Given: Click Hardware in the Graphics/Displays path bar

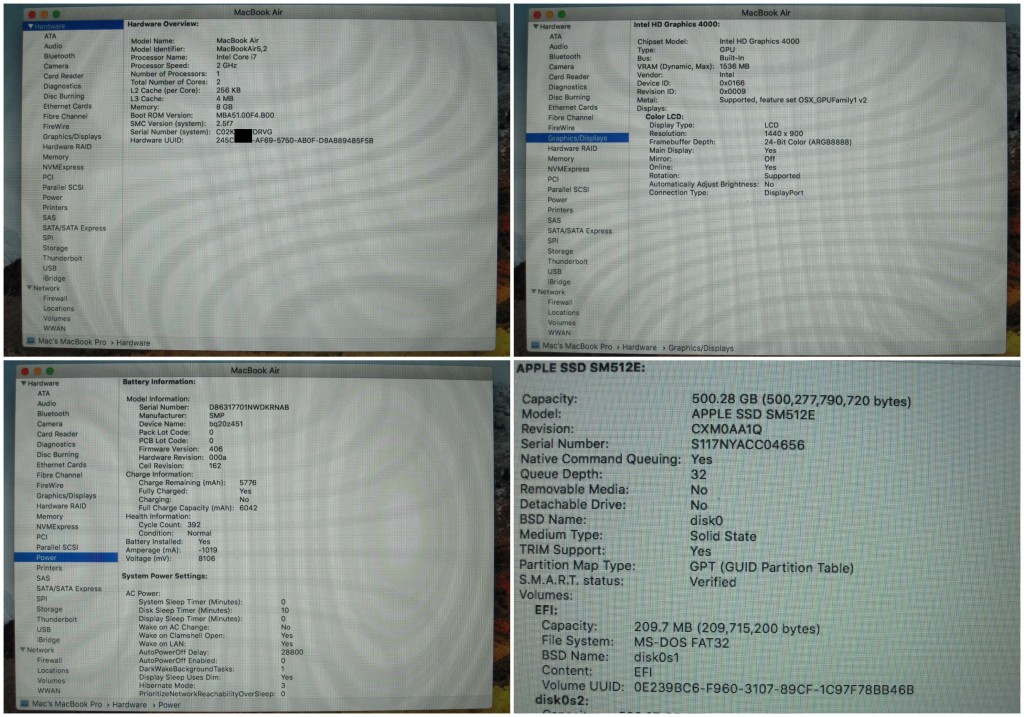Looking at the screenshot, I should (639, 347).
